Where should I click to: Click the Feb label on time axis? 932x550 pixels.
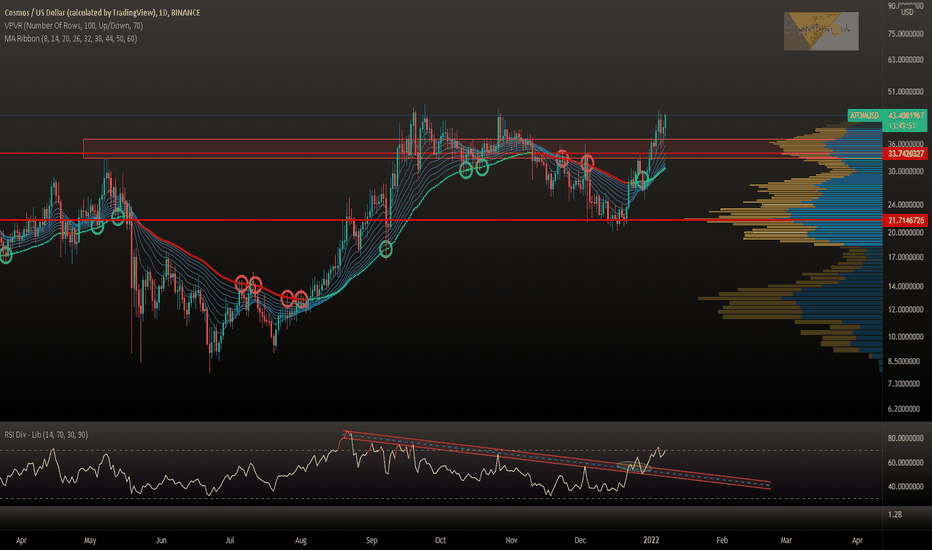[x=722, y=540]
